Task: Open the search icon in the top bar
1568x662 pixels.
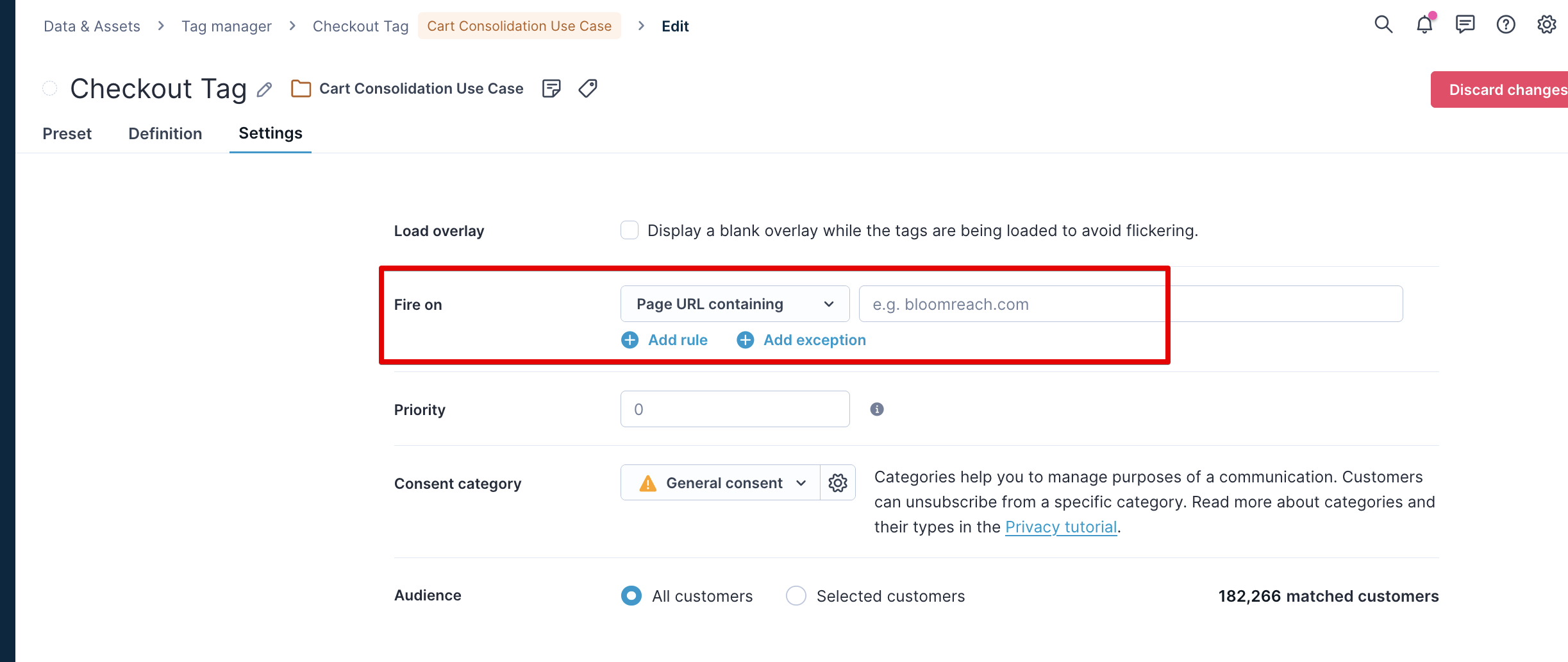Action: pos(1383,24)
